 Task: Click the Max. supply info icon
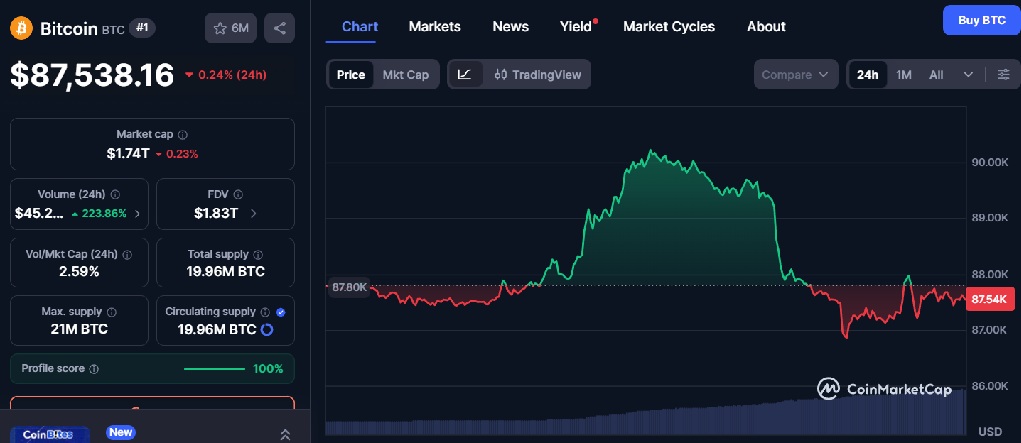click(111, 312)
